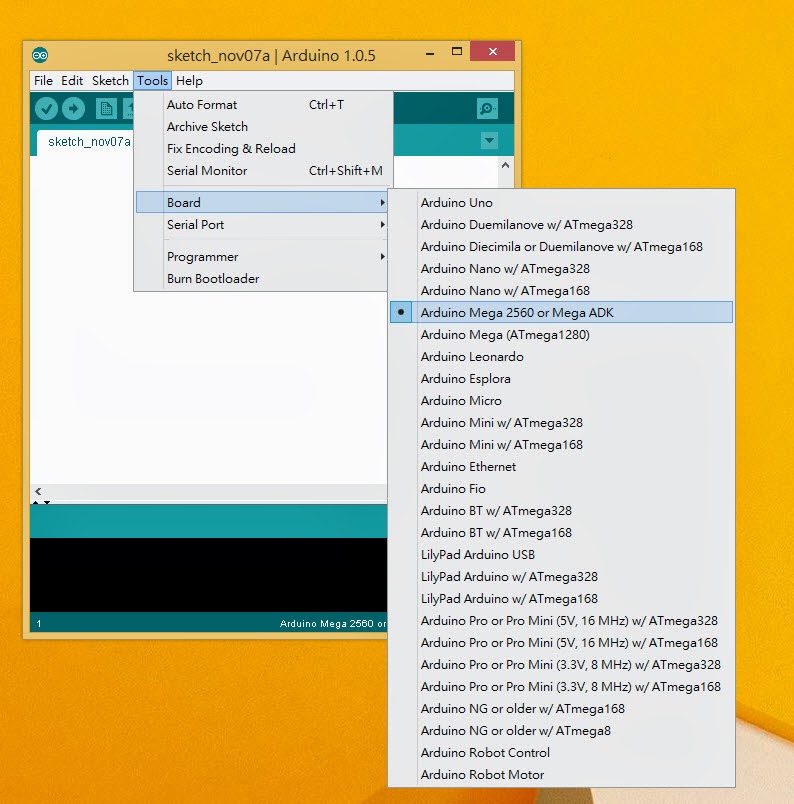The image size is (794, 804).
Task: Click the Arduino infinity logo icon
Action: tap(40, 55)
